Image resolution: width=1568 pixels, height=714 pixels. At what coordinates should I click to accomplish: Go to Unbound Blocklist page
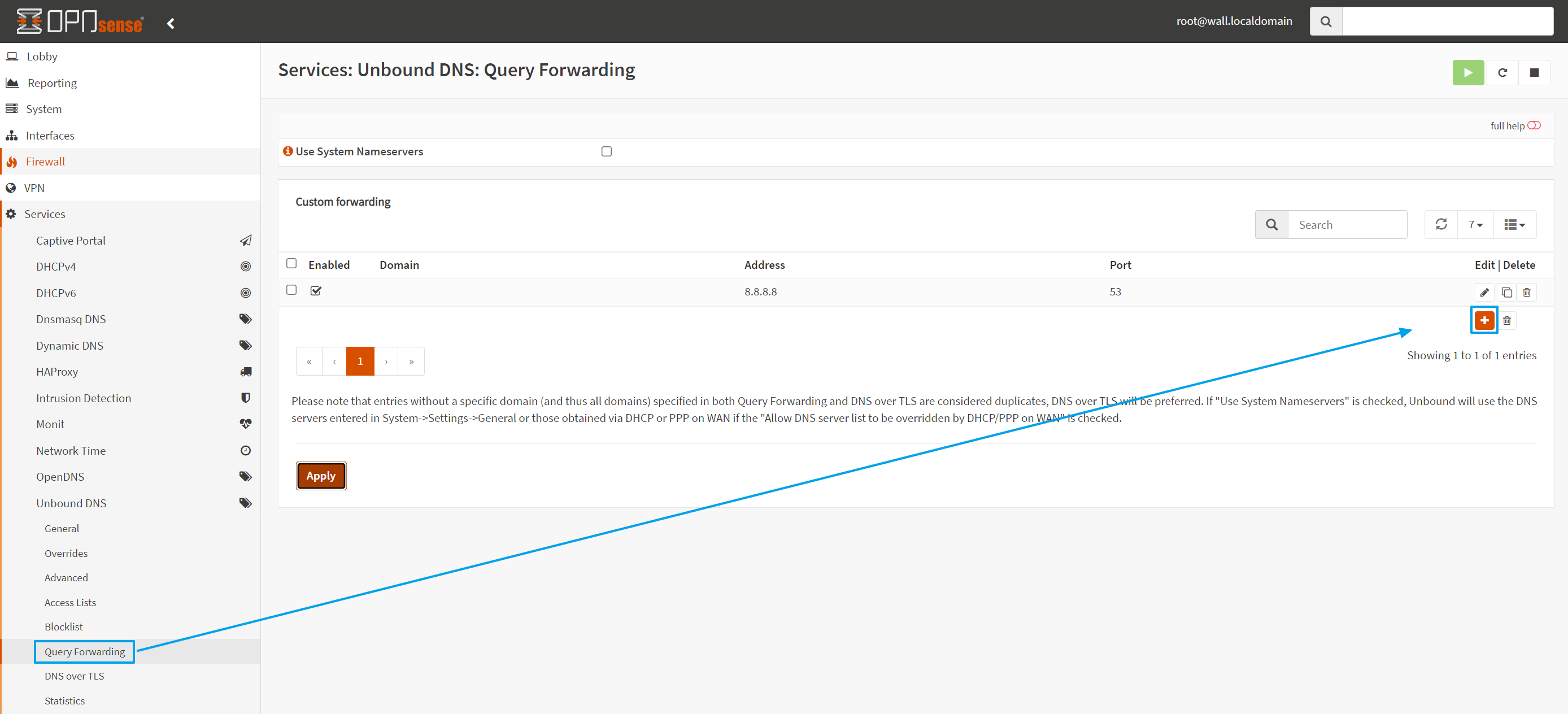(x=63, y=626)
